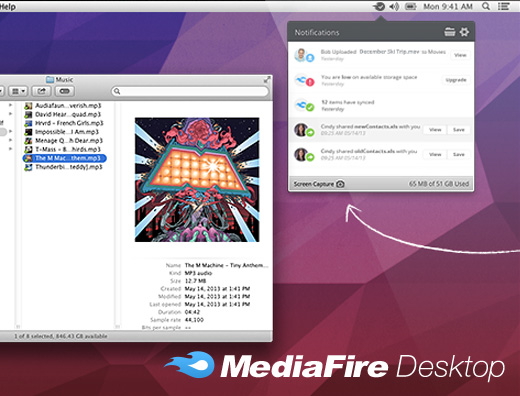
Task: Click Cindy's avatar beside oldContacts.xls
Action: (301, 154)
